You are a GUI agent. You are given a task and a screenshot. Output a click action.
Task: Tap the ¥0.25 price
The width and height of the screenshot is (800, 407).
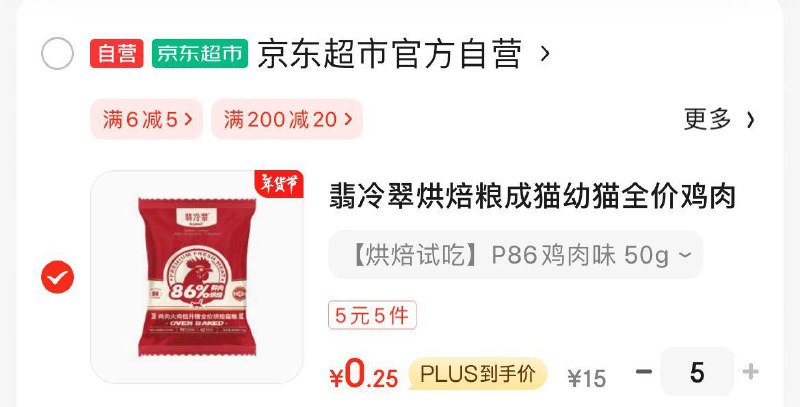[x=364, y=375]
